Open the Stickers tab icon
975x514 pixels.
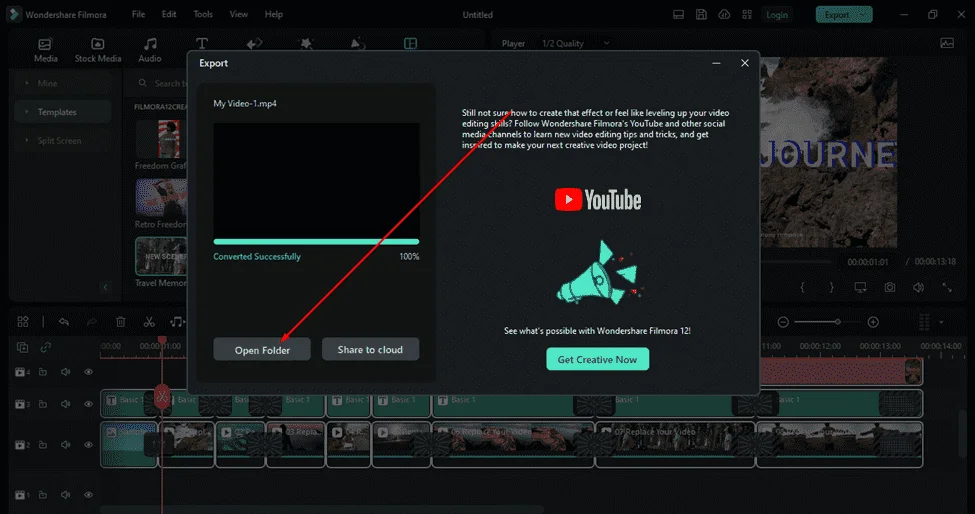click(358, 44)
